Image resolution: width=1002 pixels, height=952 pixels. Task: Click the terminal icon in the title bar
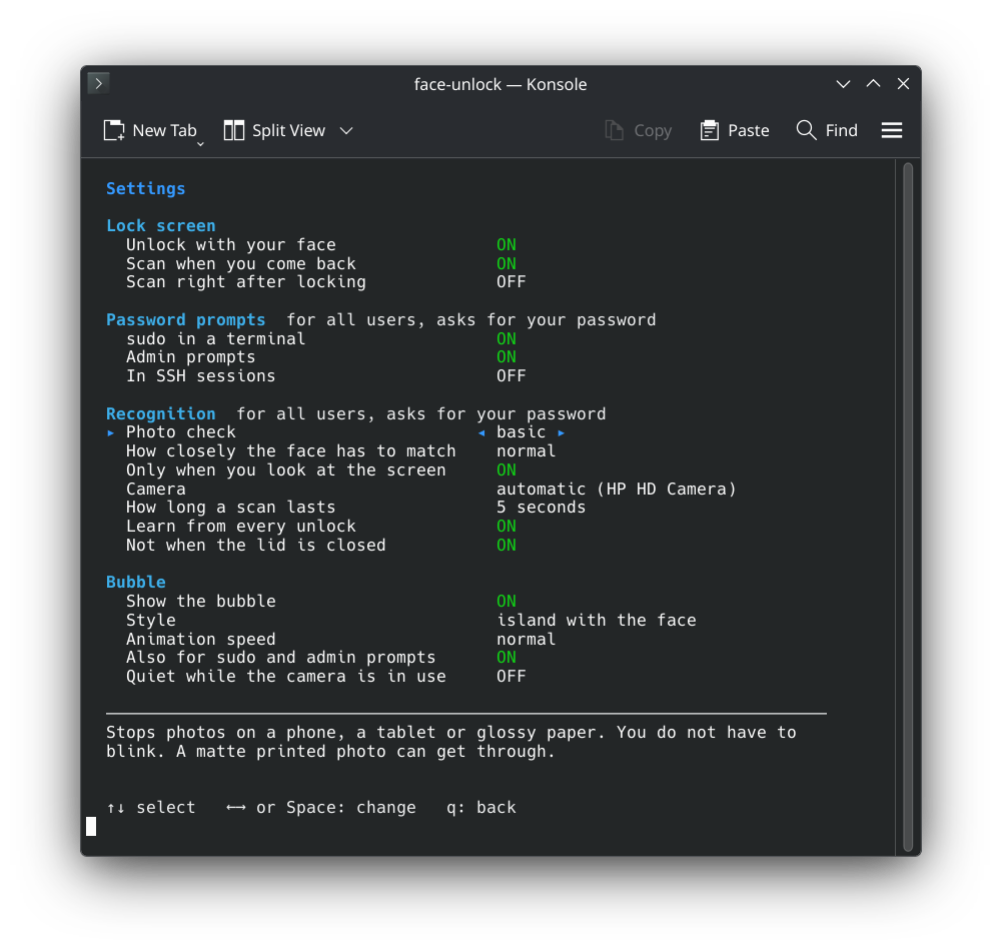tap(98, 83)
